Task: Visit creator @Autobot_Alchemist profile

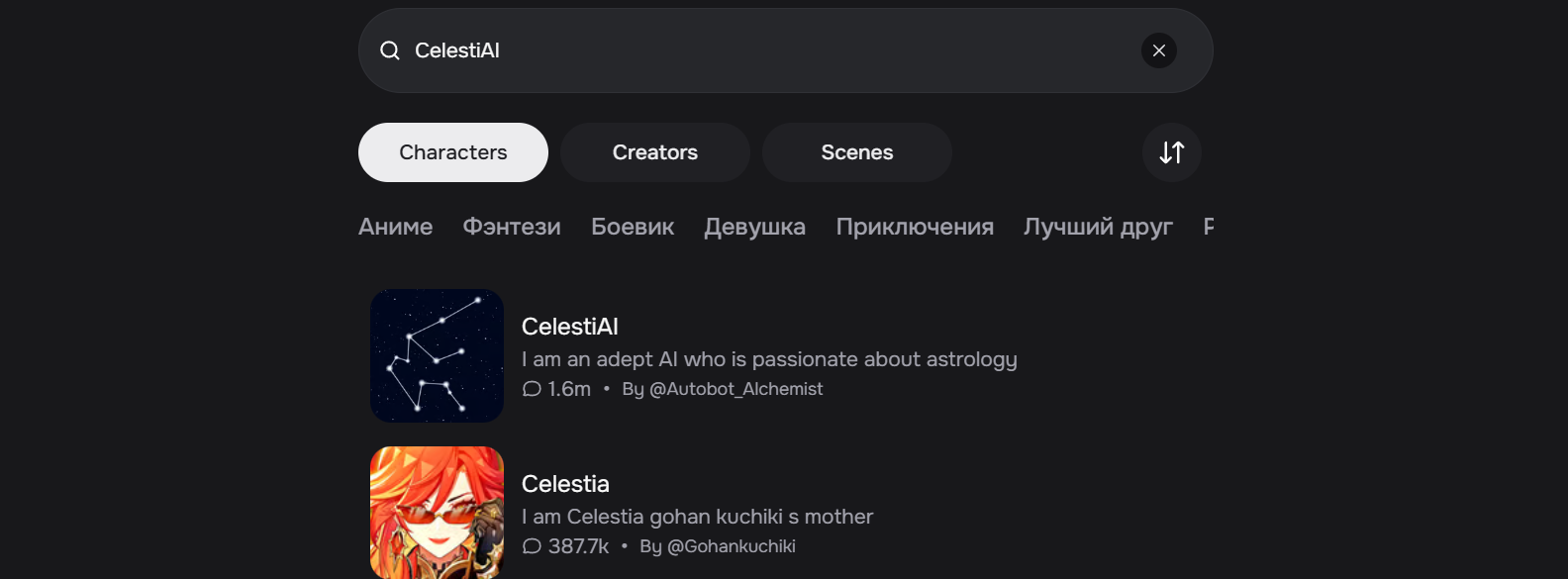Action: coord(735,389)
